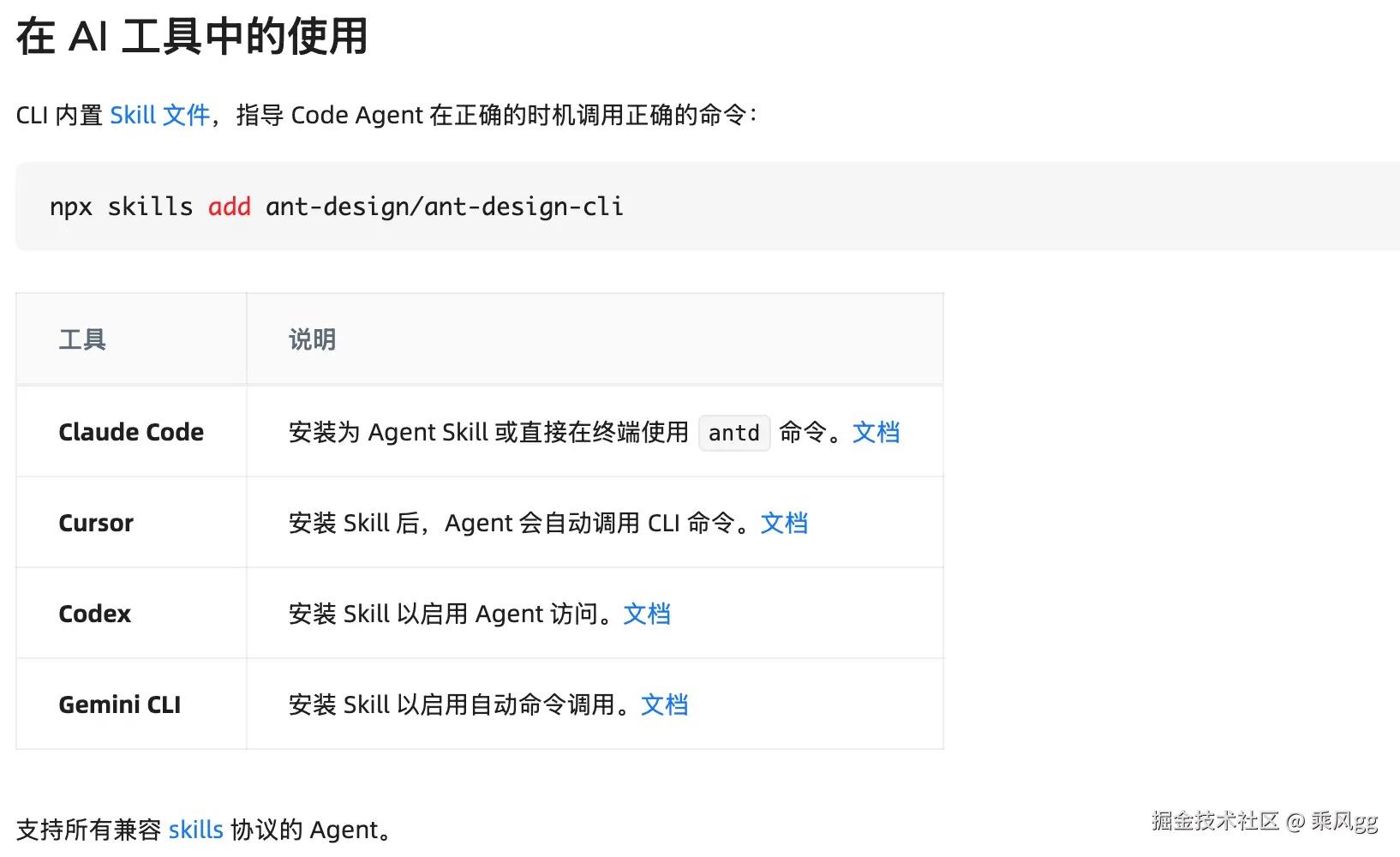Click the 文档 link in Claude Code row
The width and height of the screenshot is (1400, 857).
(x=876, y=432)
